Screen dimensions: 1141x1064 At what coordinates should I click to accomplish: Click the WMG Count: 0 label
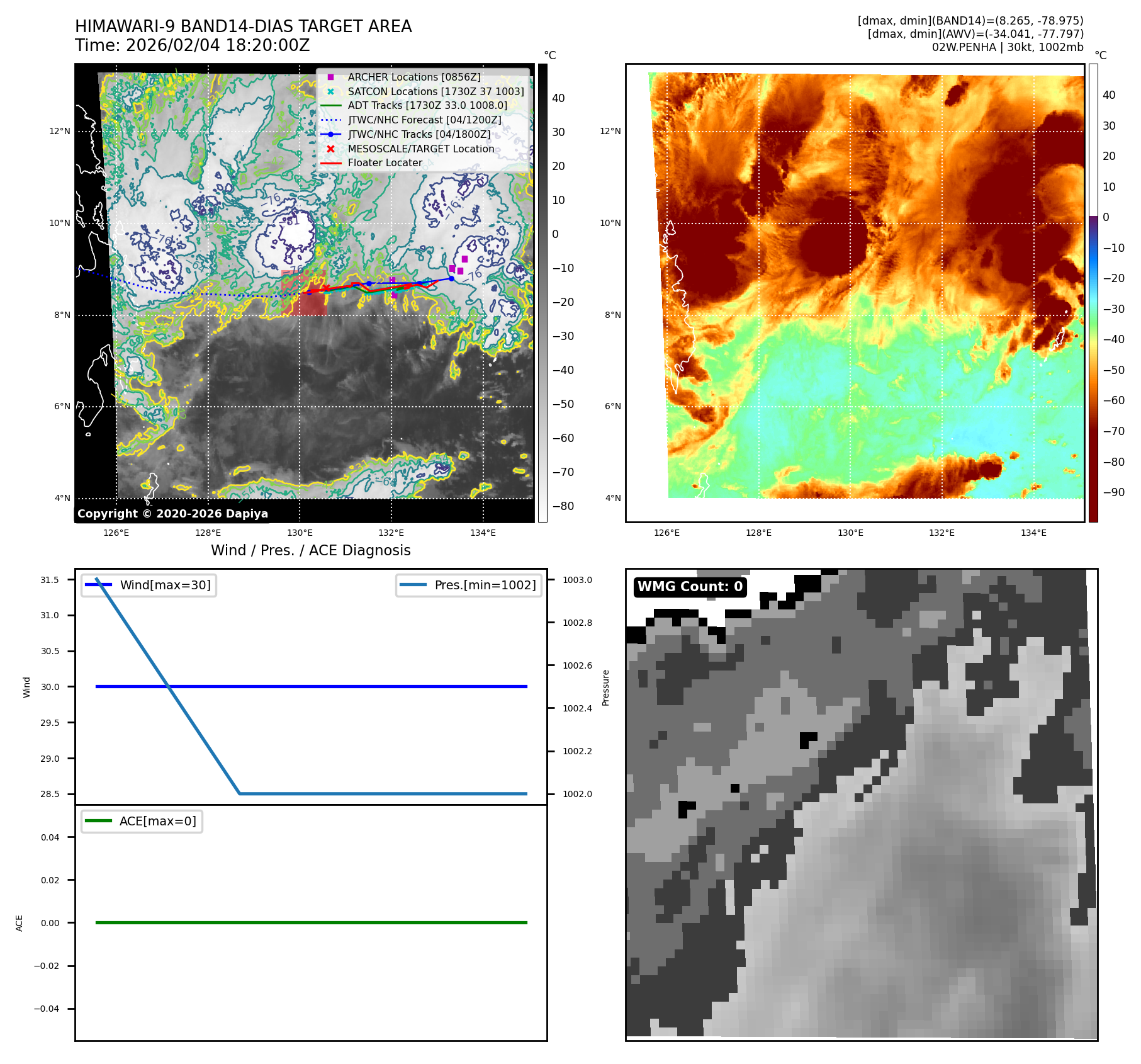(690, 587)
